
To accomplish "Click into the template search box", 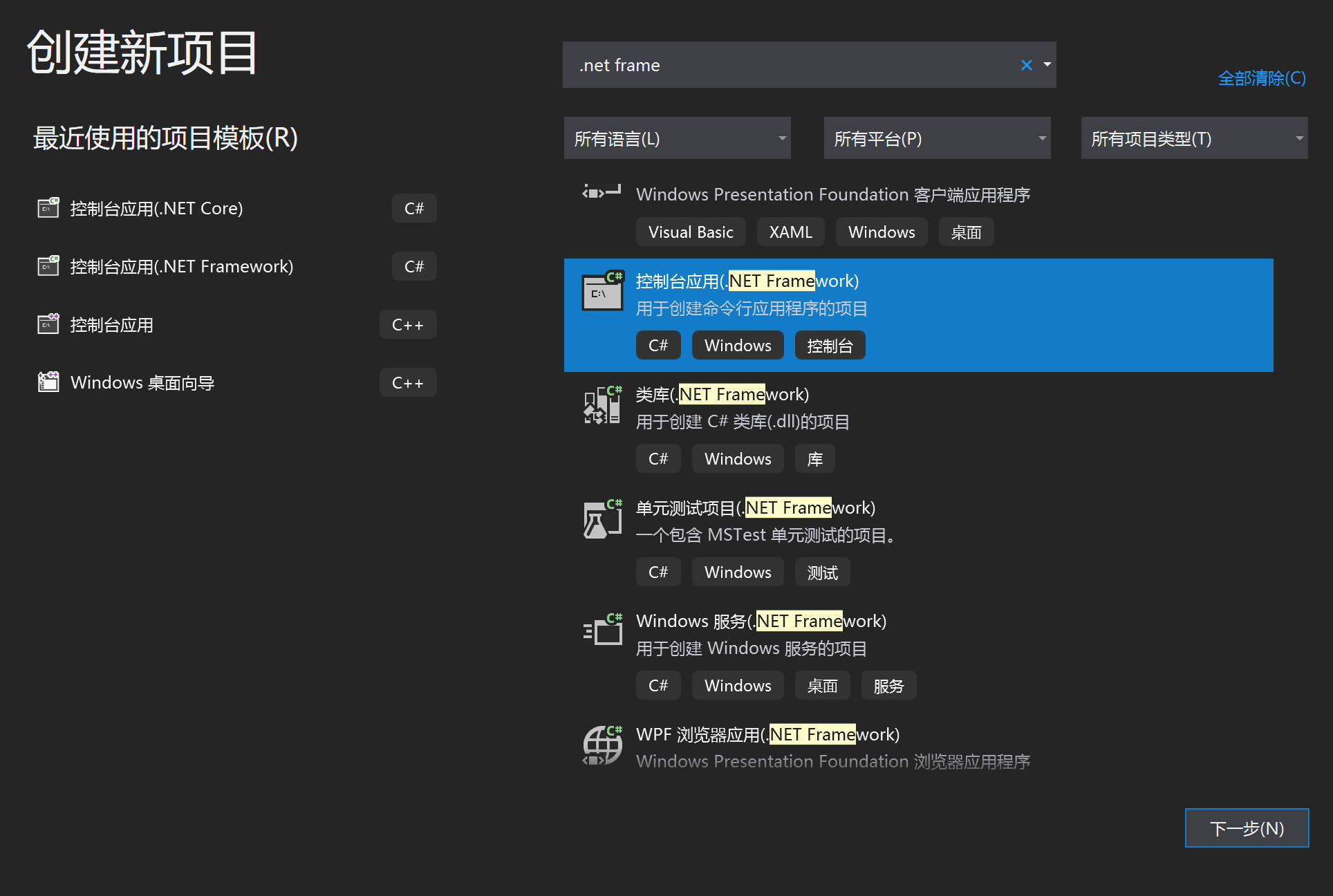I will [788, 65].
